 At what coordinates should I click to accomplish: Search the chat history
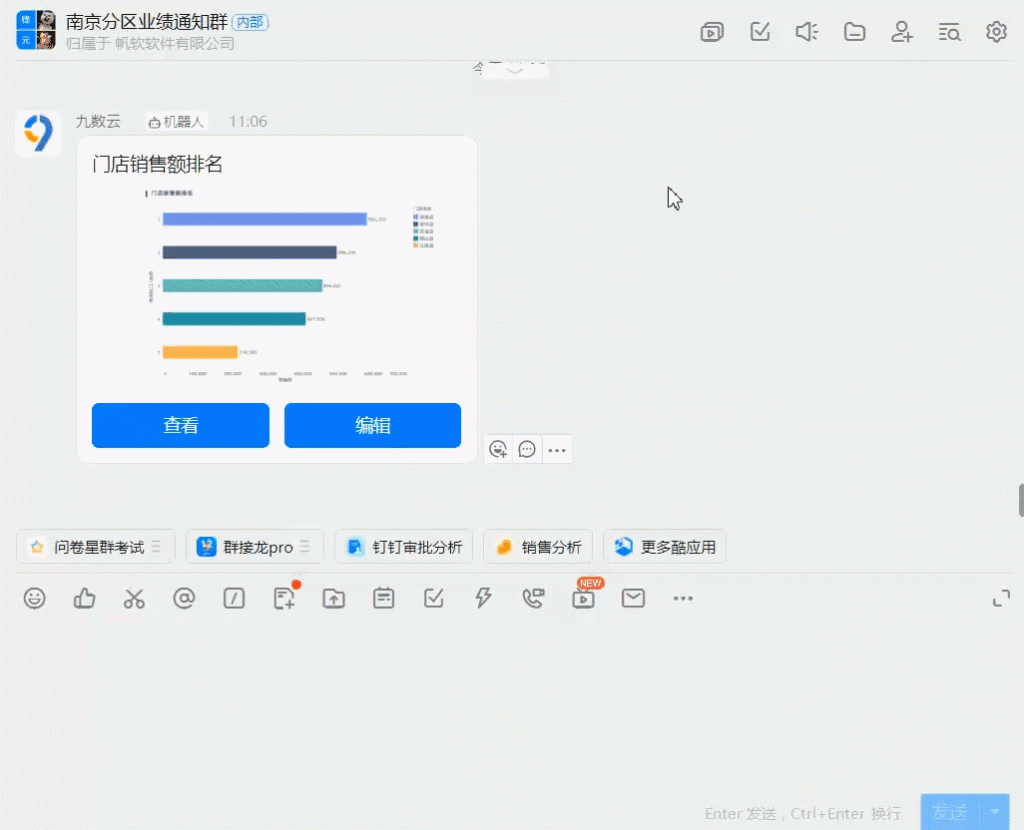click(x=949, y=32)
